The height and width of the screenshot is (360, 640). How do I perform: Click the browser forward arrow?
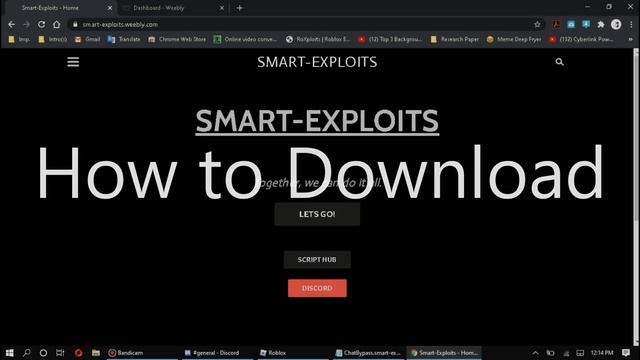[x=27, y=24]
